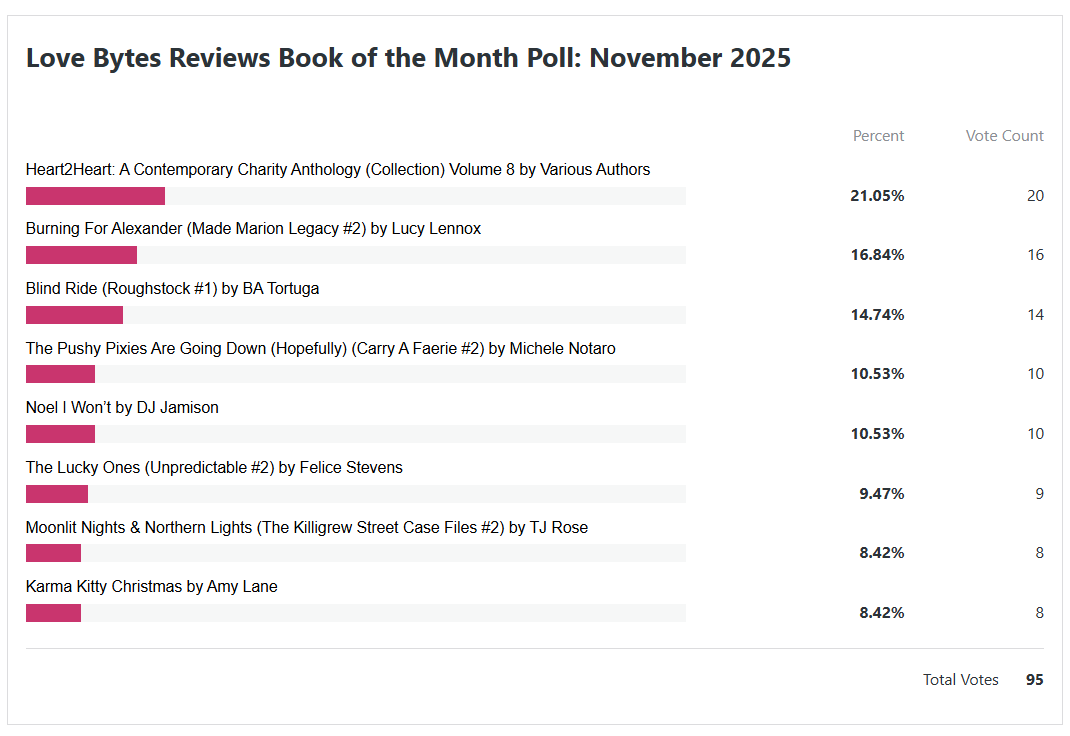Click the poll title heading
Viewport: 1070px width, 736px height.
[408, 58]
